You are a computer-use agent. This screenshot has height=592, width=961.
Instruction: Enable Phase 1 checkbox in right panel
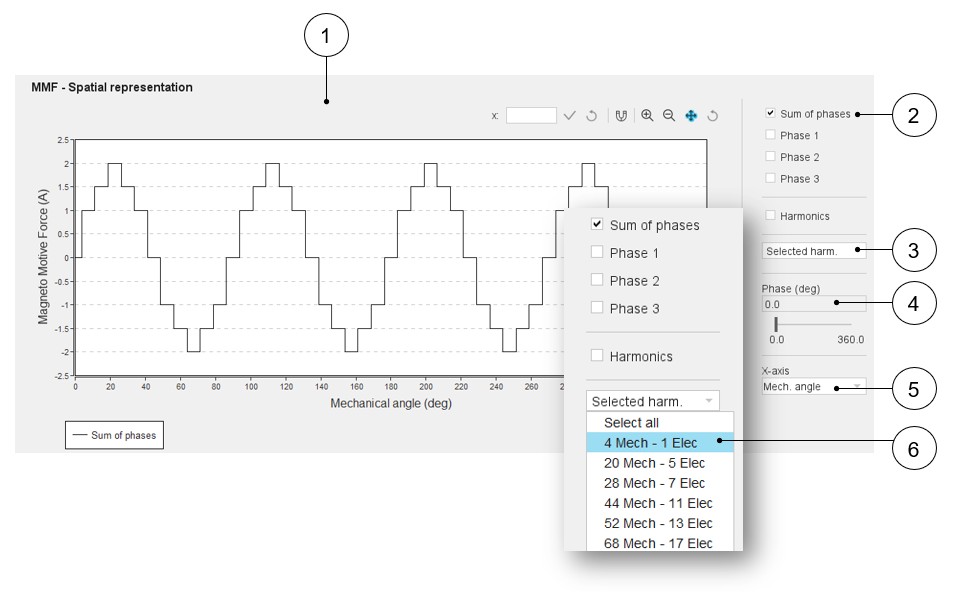(x=770, y=135)
